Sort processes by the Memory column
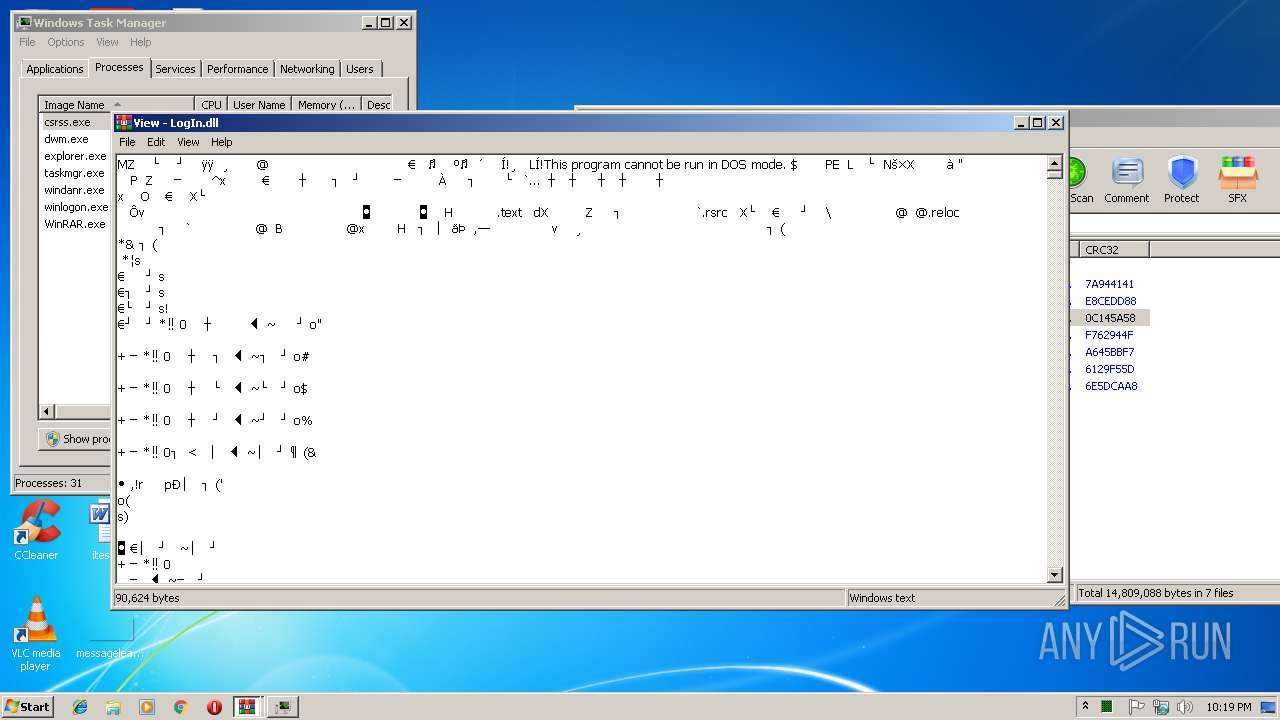 (x=326, y=104)
